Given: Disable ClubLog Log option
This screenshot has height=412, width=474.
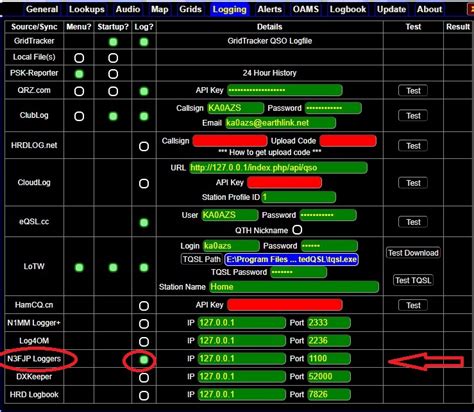Looking at the screenshot, I should tap(144, 116).
